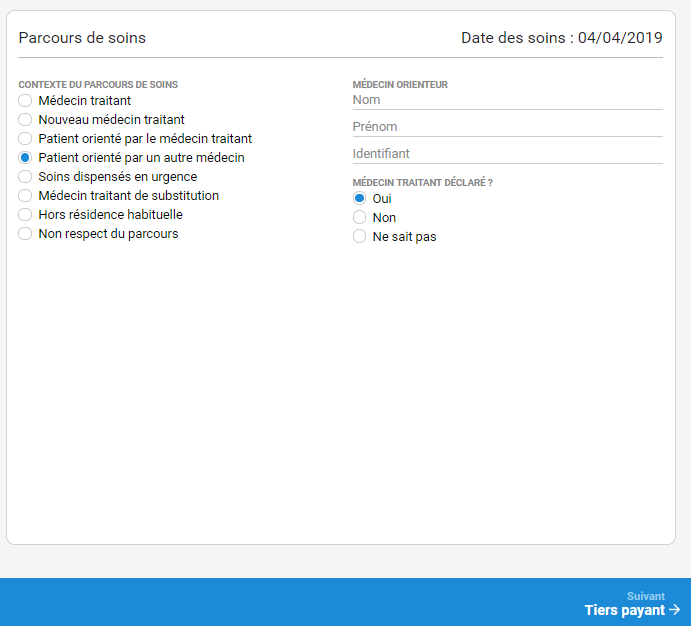Viewport: 691px width, 626px height.
Task: Pick 'Soins dispensés en urgence' option
Action: (26, 177)
